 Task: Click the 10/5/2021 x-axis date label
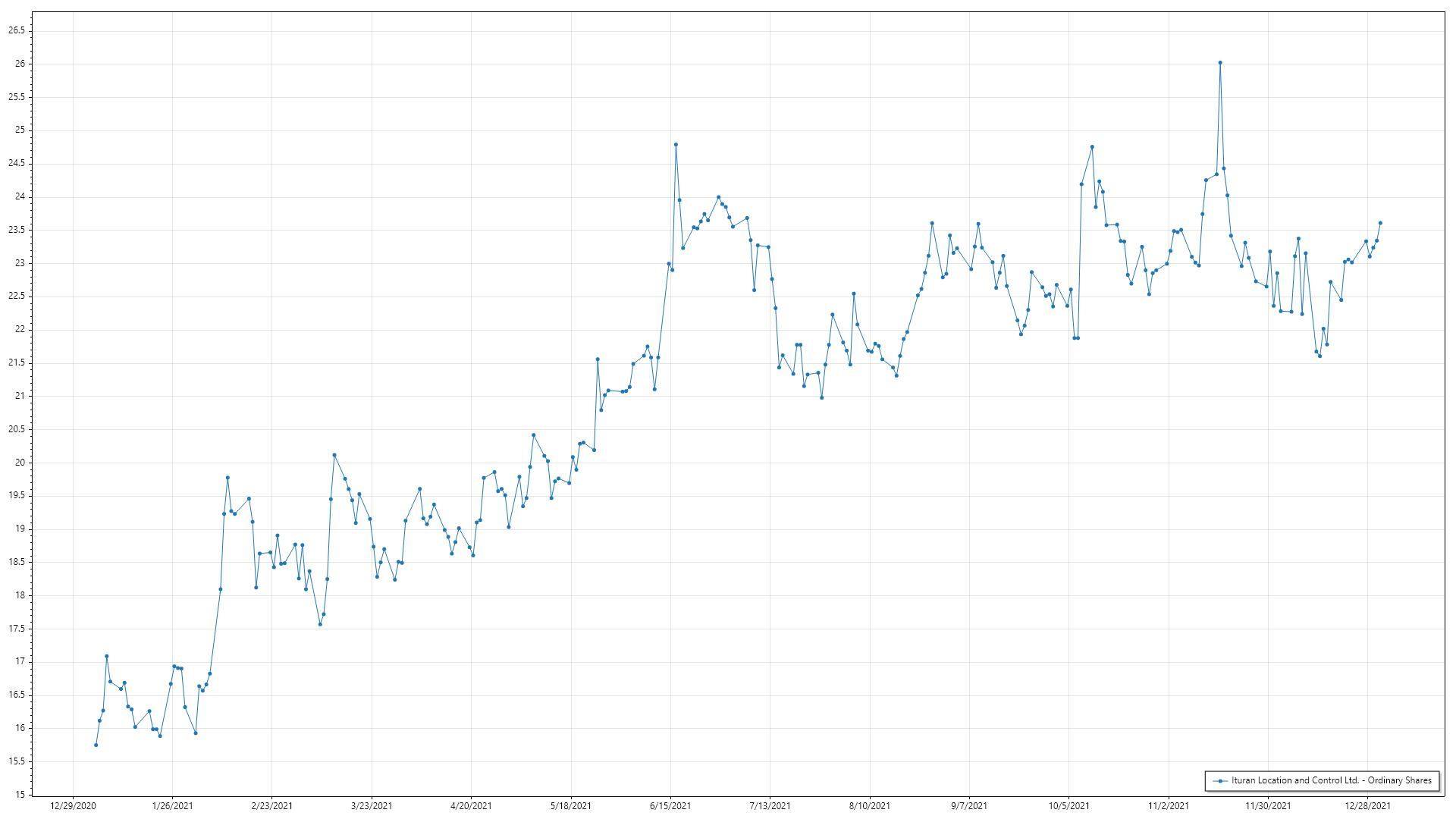[x=1069, y=806]
